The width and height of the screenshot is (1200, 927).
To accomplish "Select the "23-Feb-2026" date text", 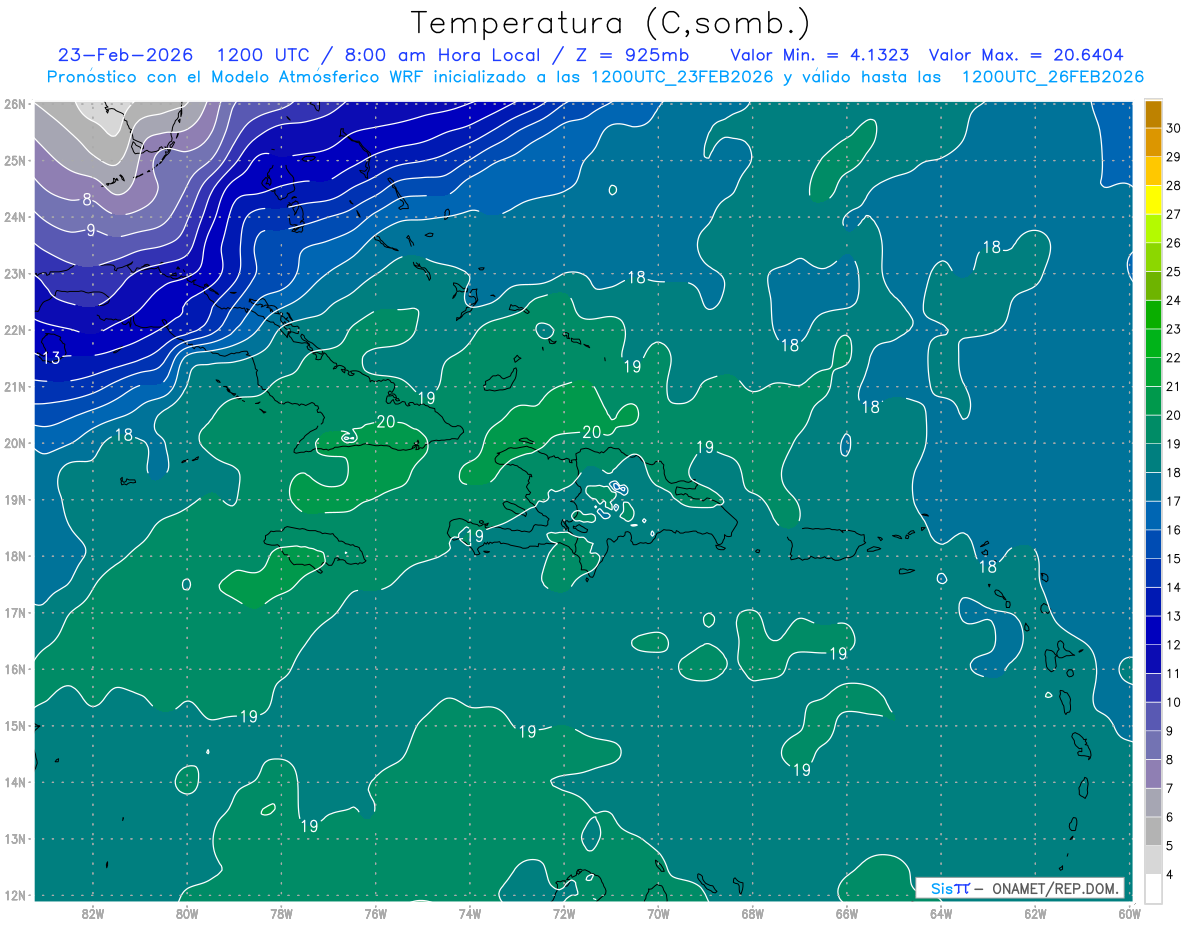I will click(x=125, y=55).
